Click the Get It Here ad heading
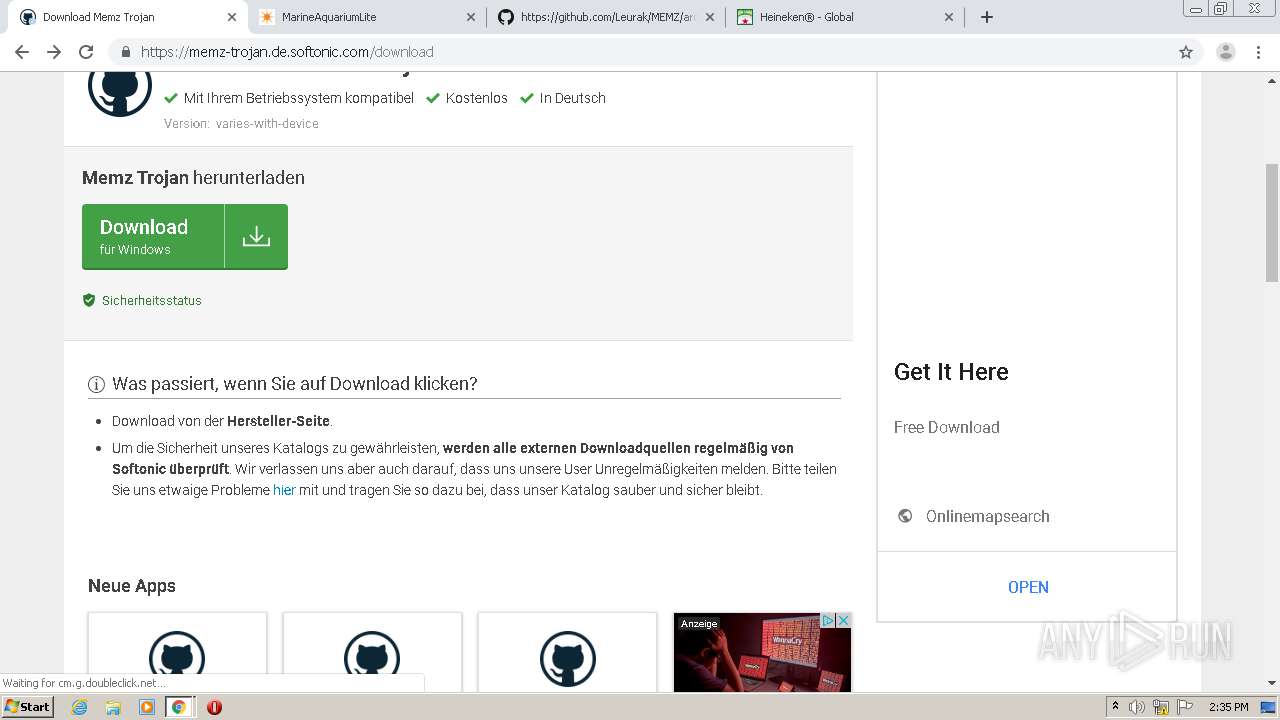 951,372
